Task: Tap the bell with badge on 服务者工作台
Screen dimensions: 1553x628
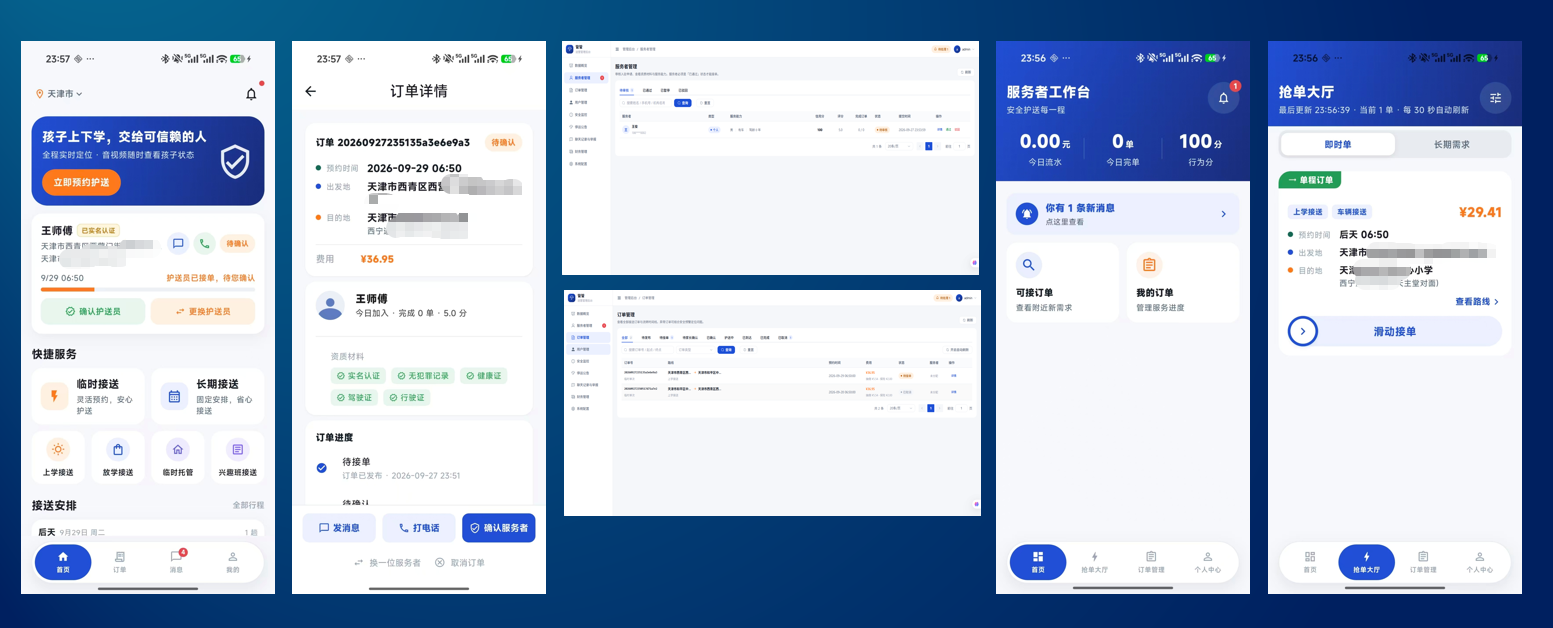Action: (x=1223, y=97)
